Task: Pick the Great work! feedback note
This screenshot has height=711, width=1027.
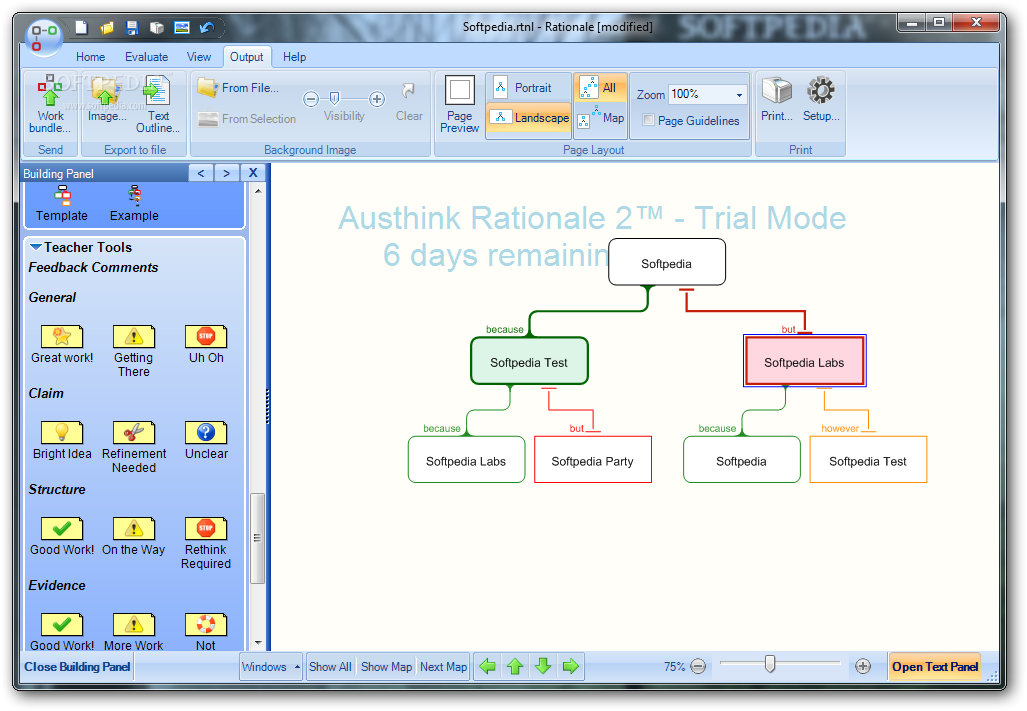Action: click(x=62, y=345)
